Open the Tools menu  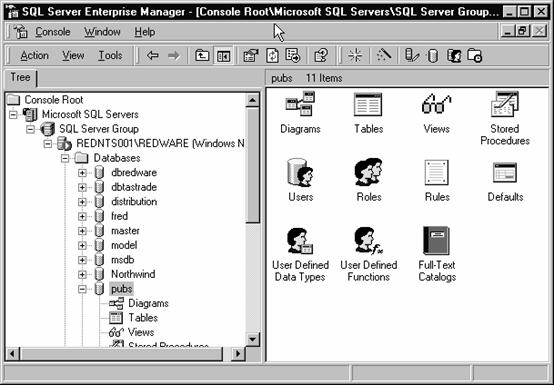[x=110, y=55]
